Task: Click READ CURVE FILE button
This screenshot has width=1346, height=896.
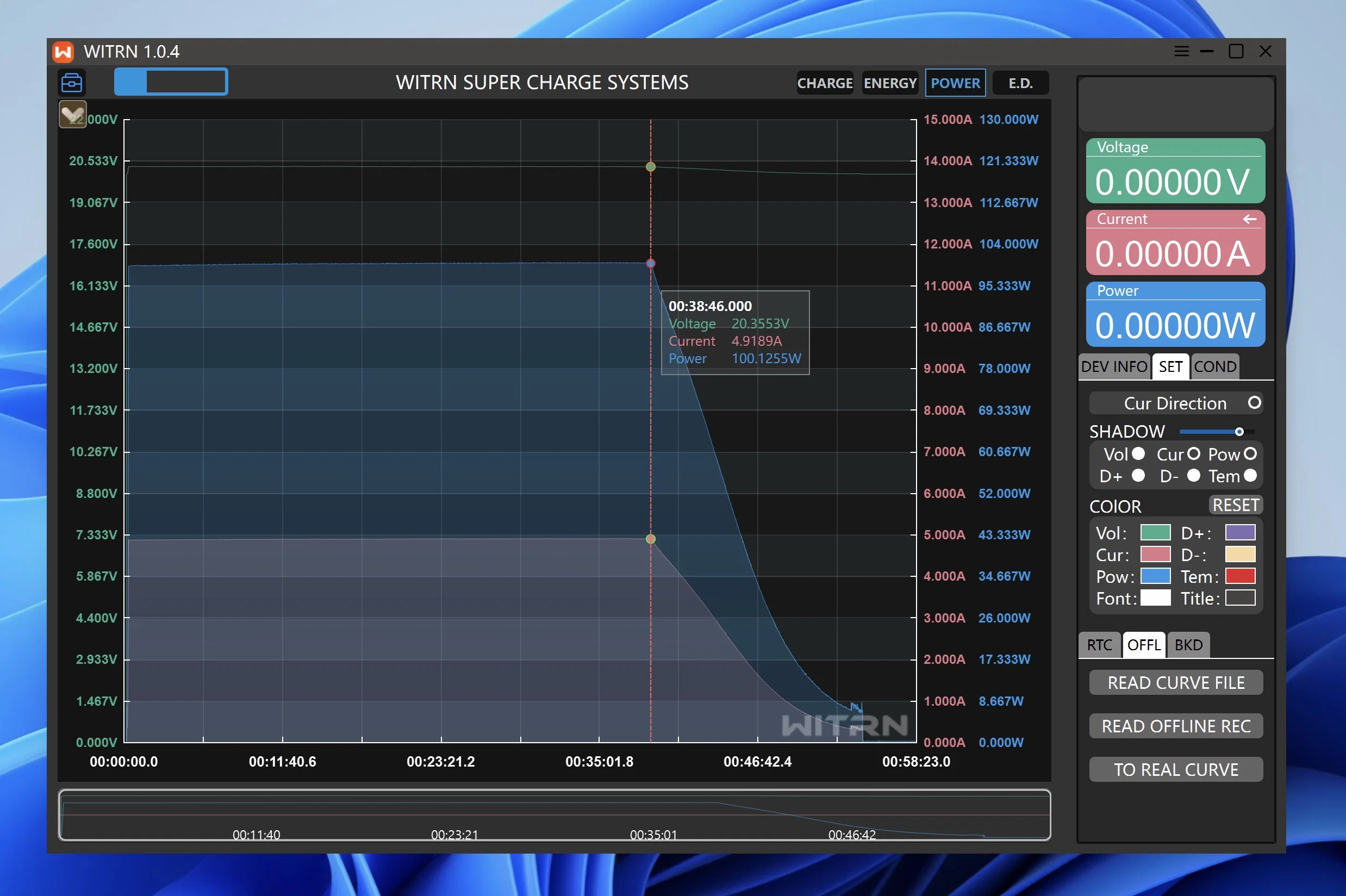Action: [1176, 683]
